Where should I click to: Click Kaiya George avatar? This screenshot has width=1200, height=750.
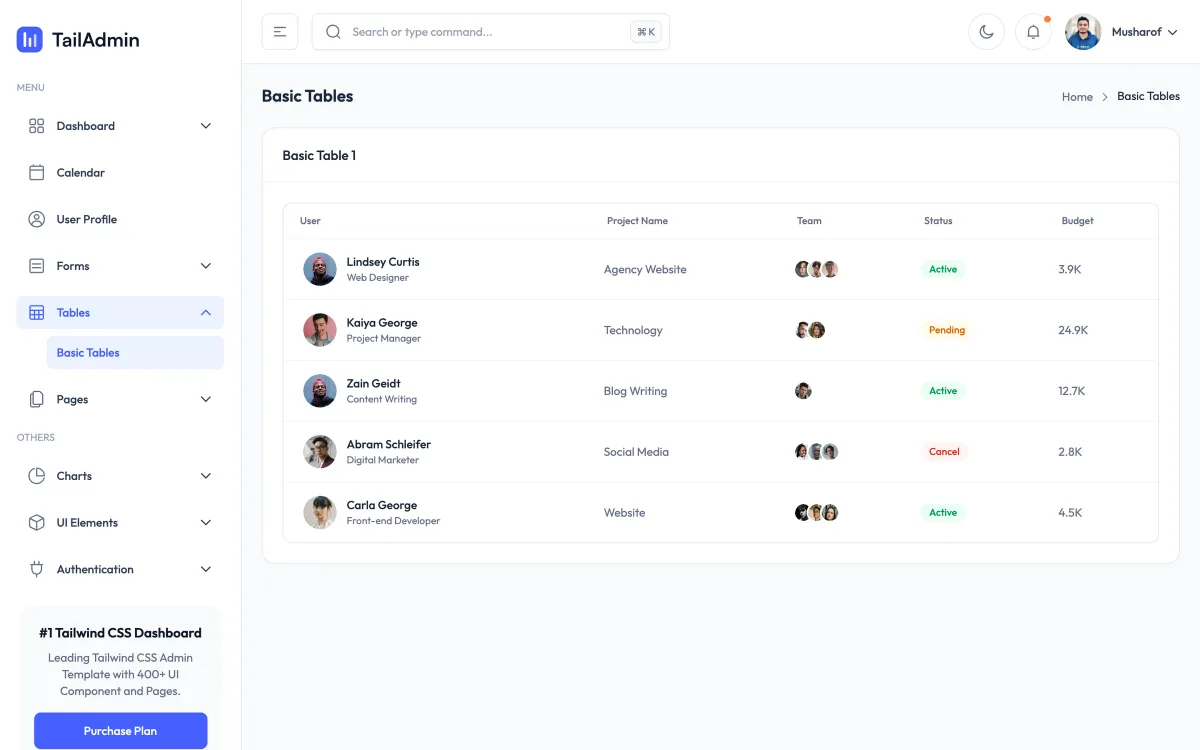(320, 330)
